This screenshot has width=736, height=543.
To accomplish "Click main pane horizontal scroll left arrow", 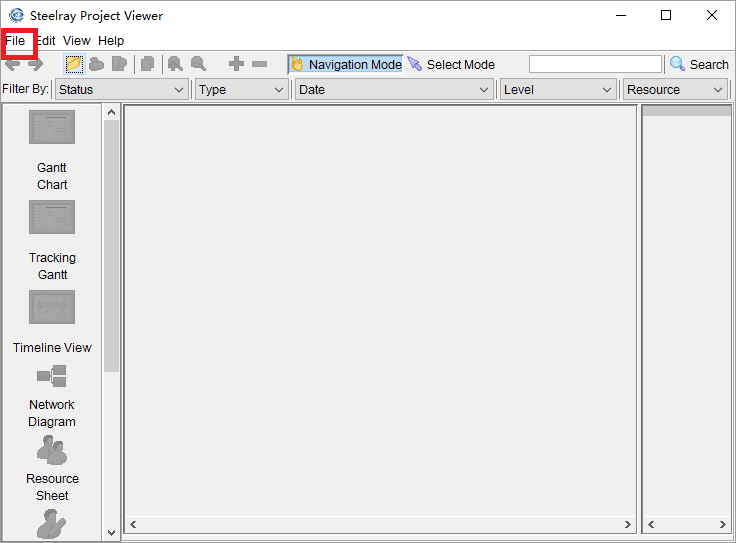I will pos(133,524).
